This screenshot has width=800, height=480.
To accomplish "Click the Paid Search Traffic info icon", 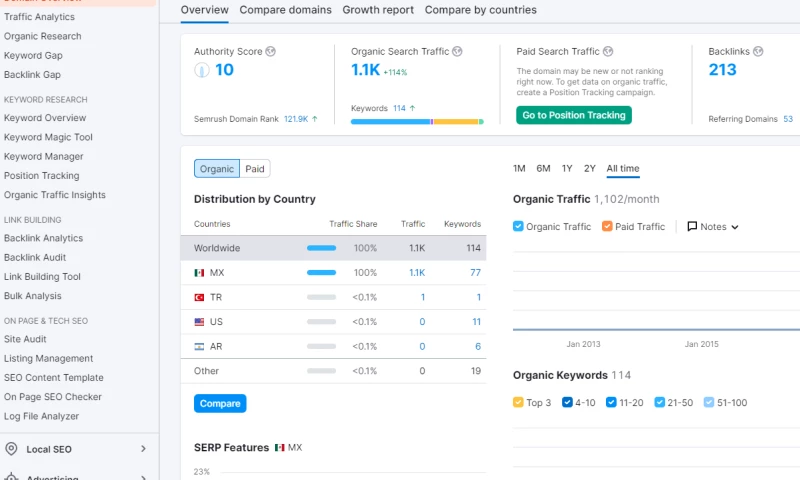I will point(608,52).
